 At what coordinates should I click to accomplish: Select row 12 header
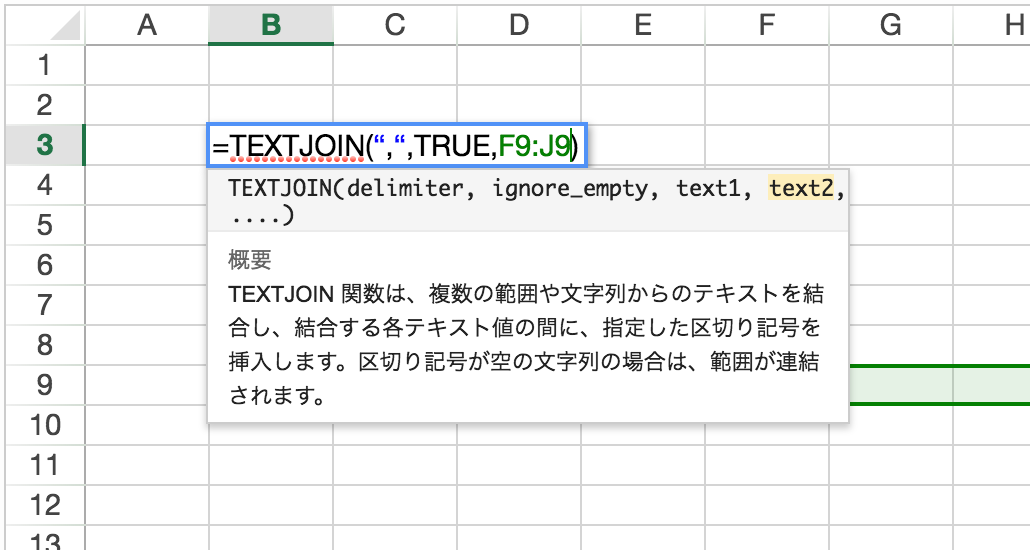(45, 505)
